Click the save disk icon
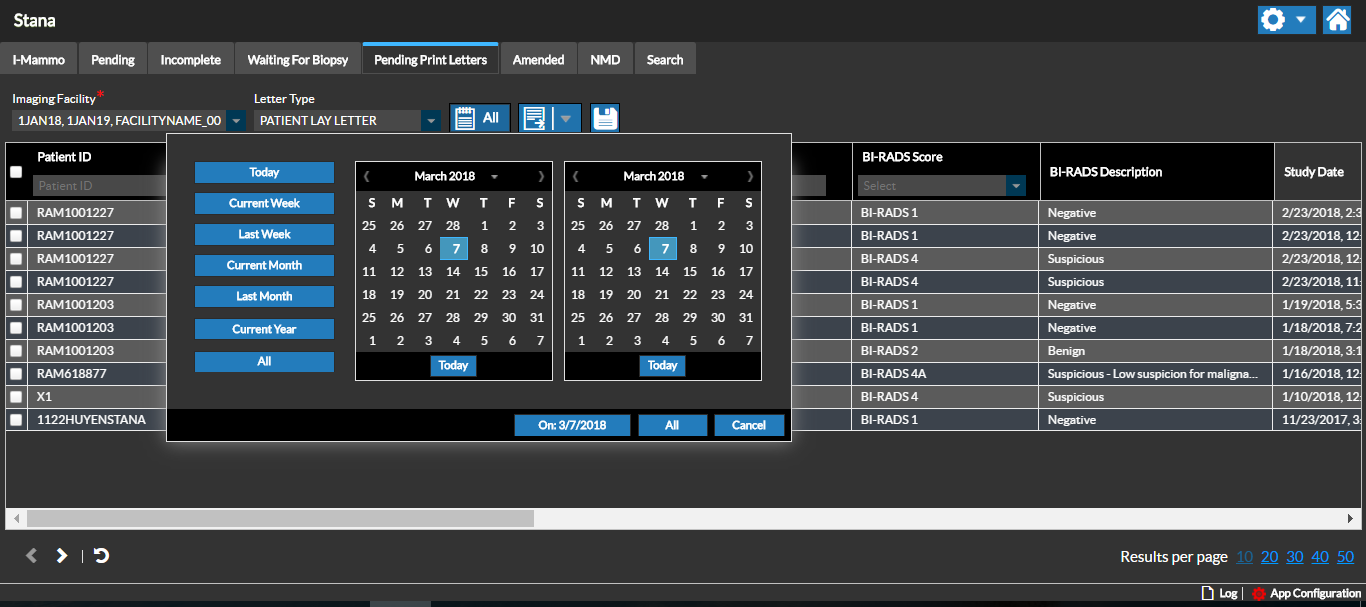This screenshot has width=1366, height=607. click(x=605, y=118)
